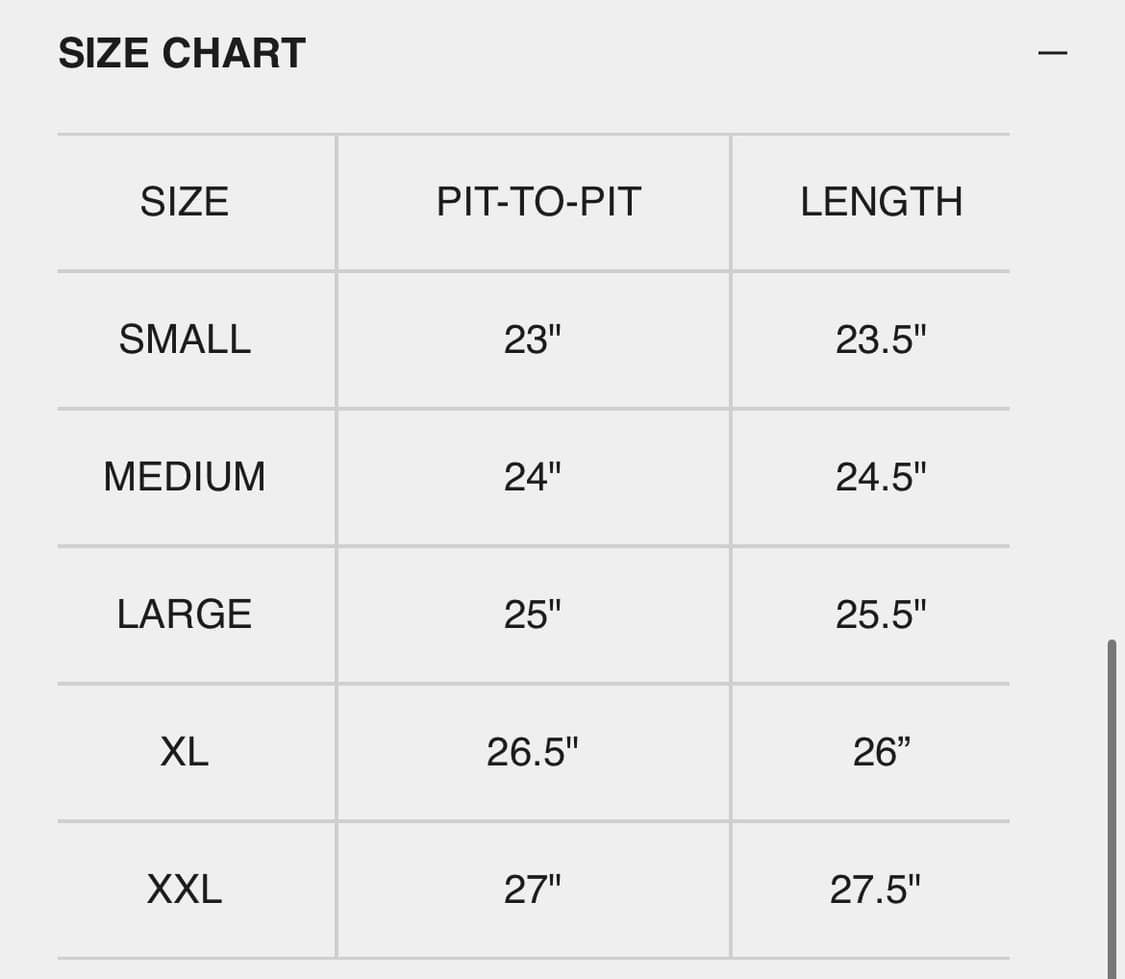
Task: Click Small length value 23.5"
Action: coord(881,340)
